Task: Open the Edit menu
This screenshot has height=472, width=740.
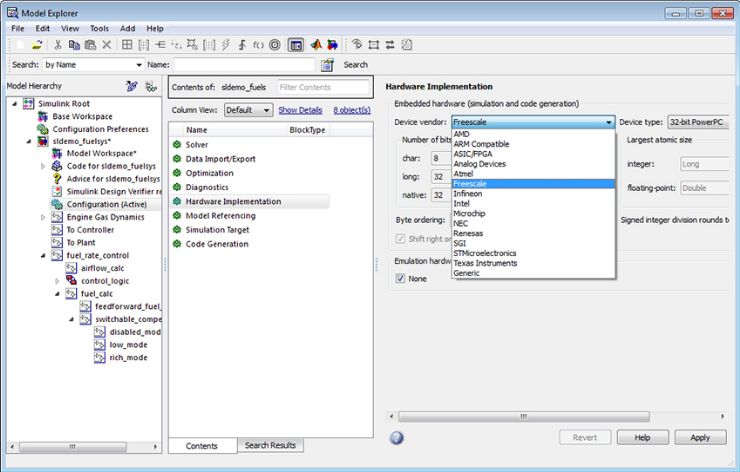Action: [x=42, y=28]
